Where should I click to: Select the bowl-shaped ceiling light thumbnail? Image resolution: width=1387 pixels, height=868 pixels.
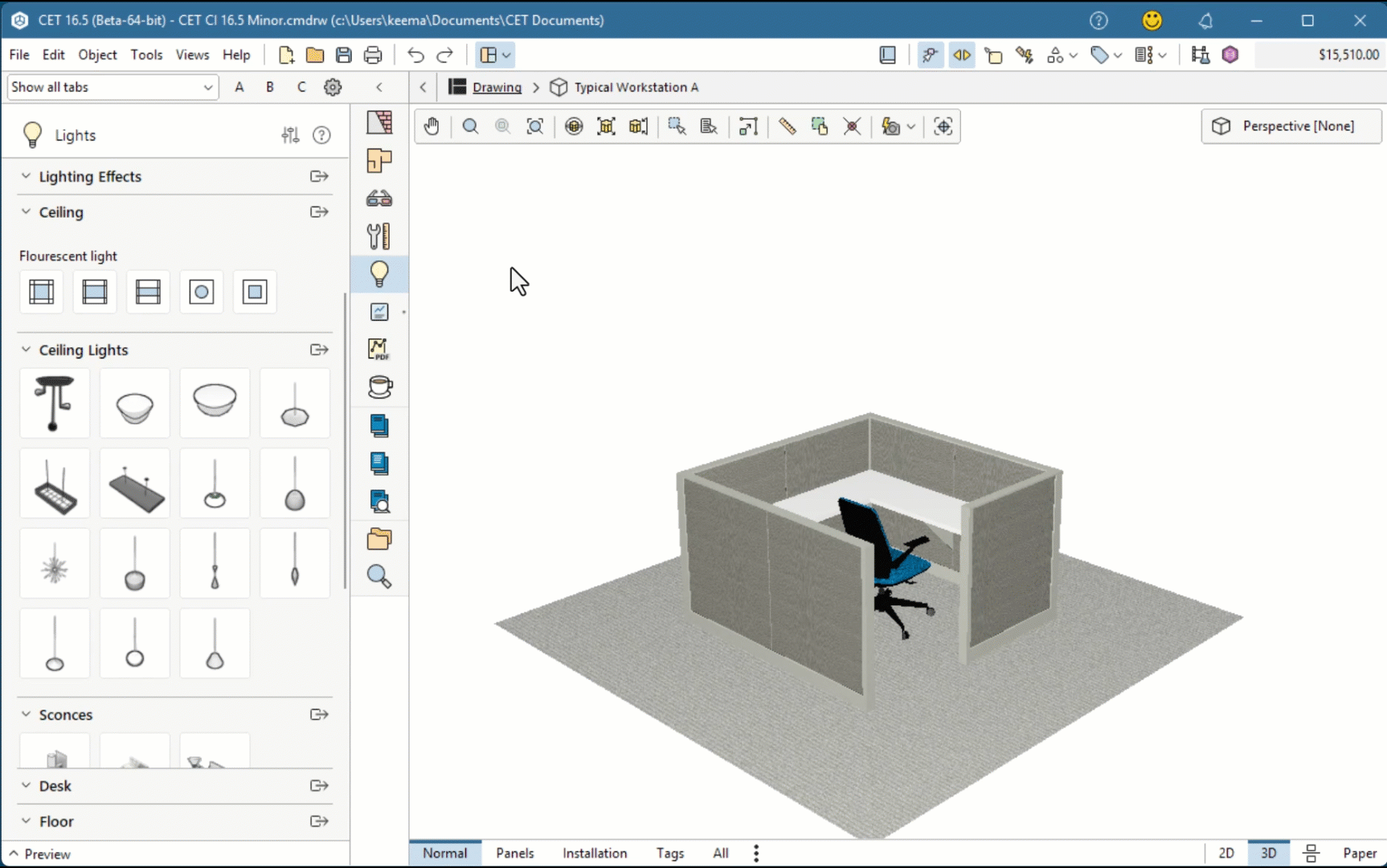click(x=135, y=404)
